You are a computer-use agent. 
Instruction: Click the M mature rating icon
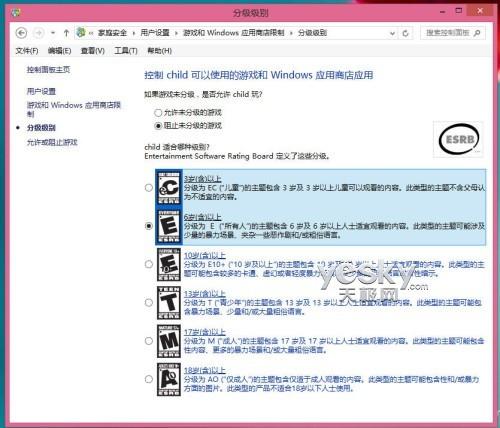click(x=169, y=341)
